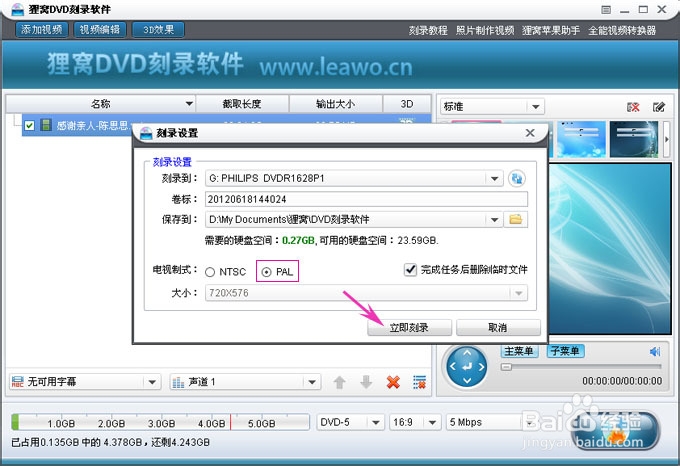Uncheck the 感谢亲人-陈思思 video checkbox

point(29,126)
